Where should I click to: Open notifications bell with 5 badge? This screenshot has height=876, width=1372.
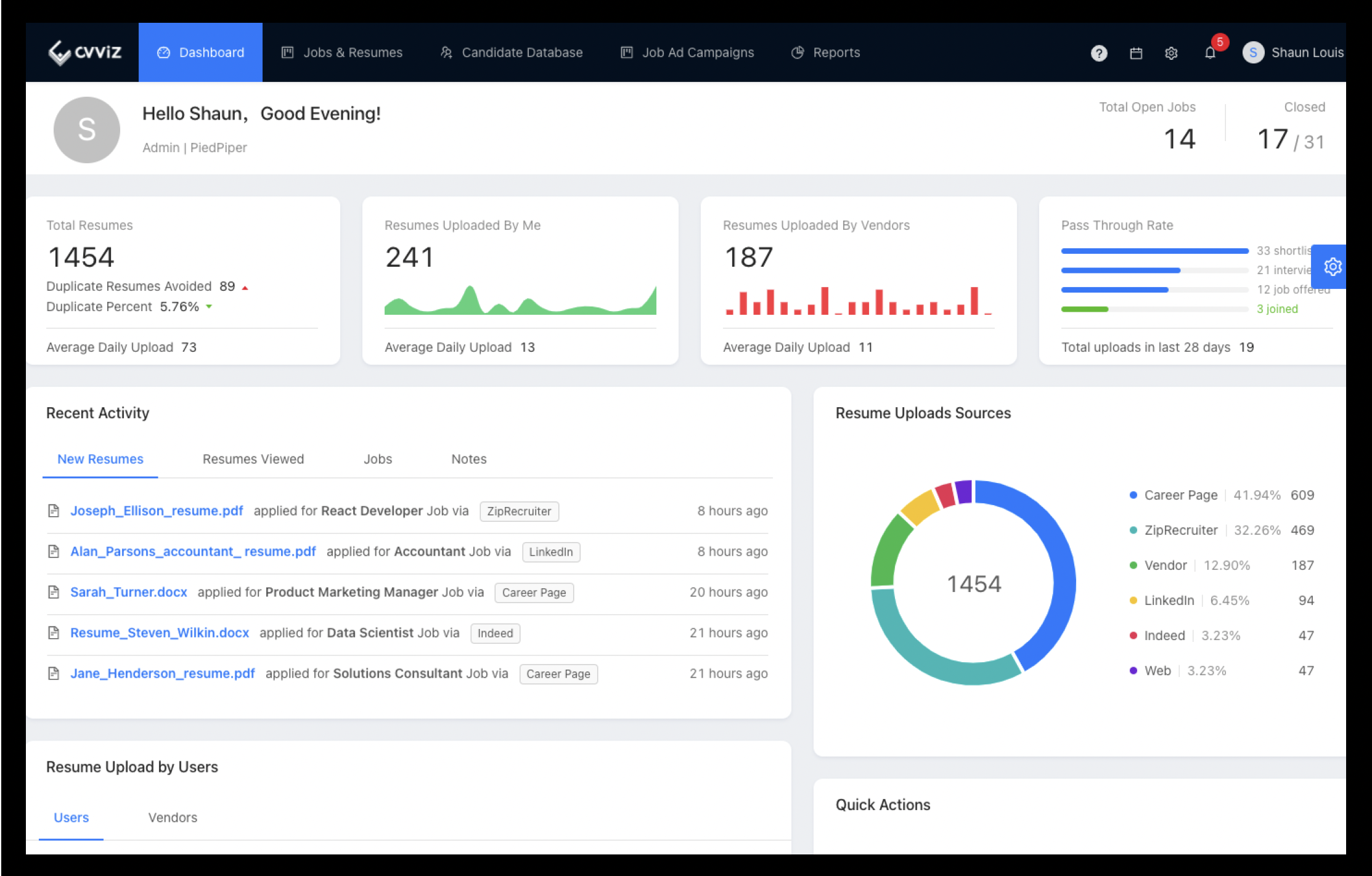click(1210, 53)
